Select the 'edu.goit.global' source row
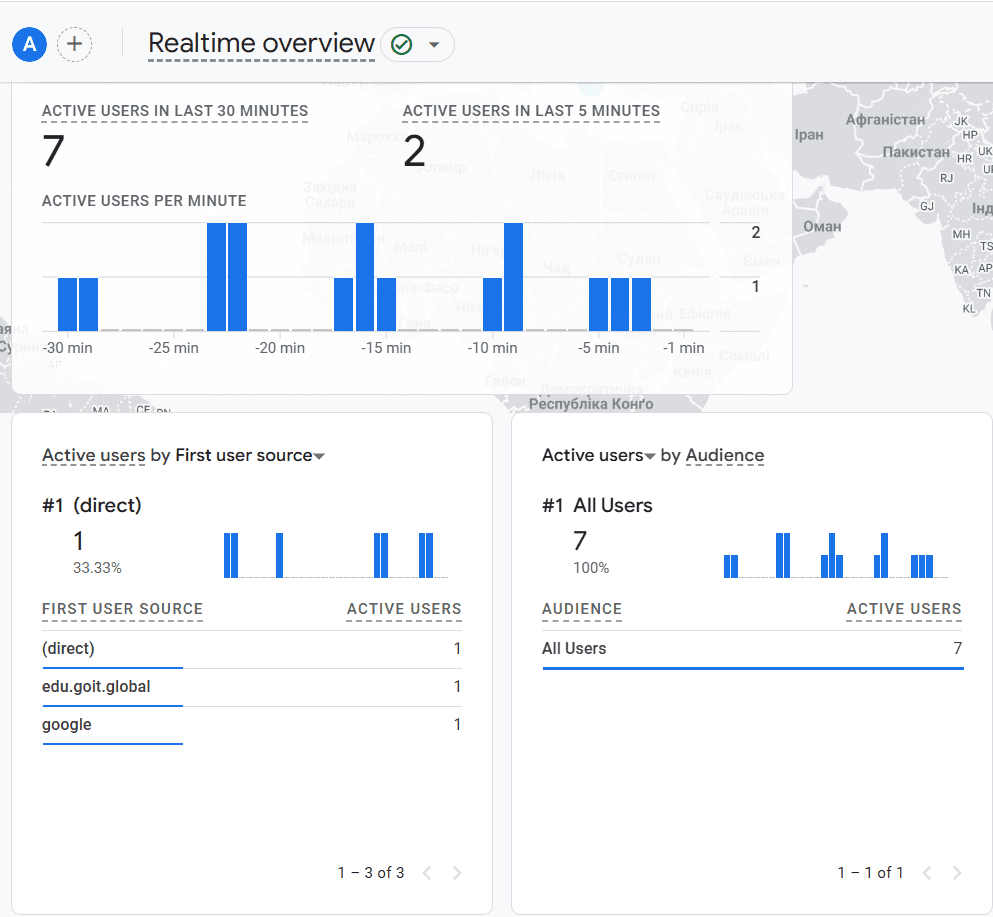 (251, 687)
